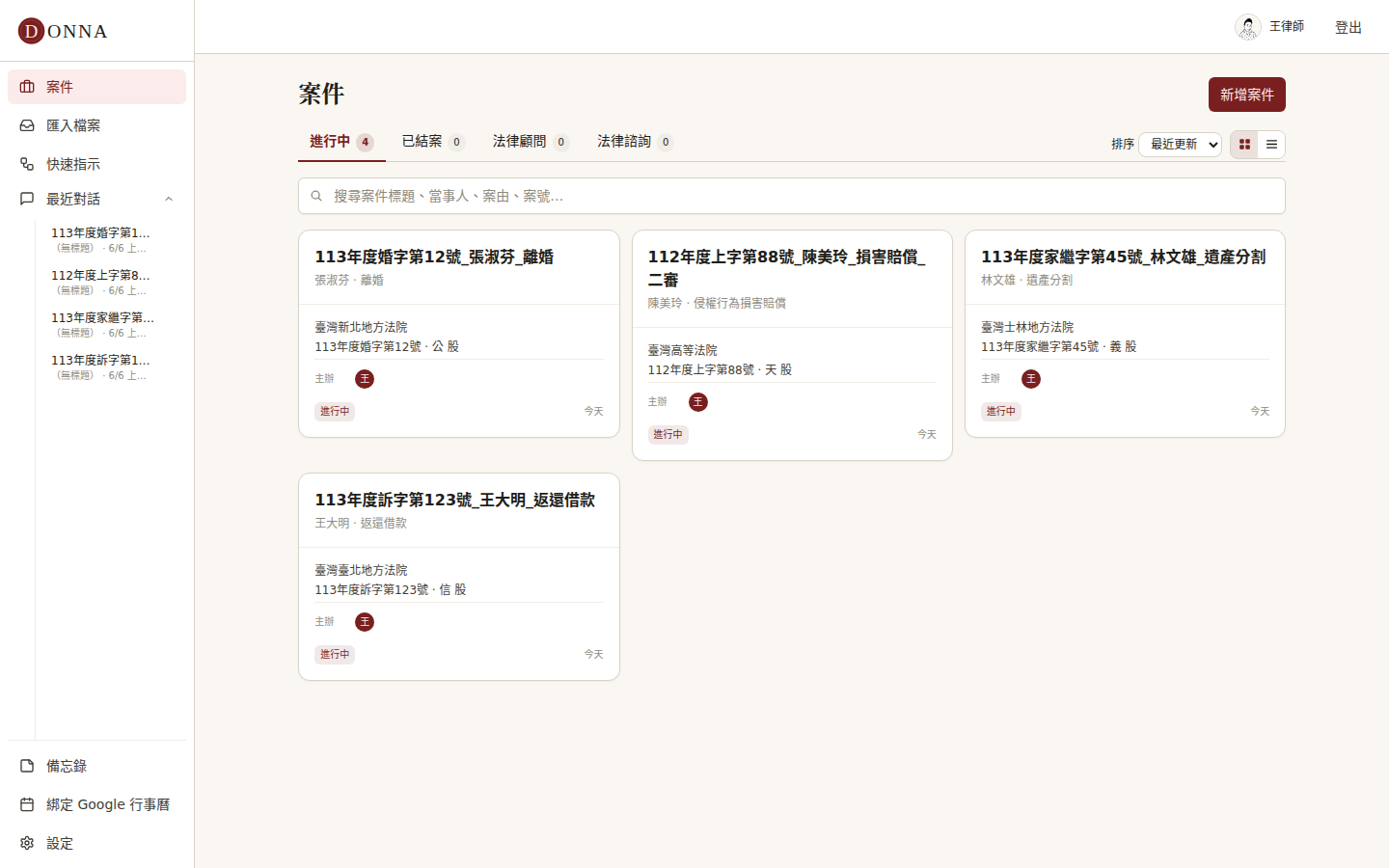This screenshot has width=1389, height=868.
Task: Click 王 avatar on 陳美玲 損害賠償 card
Action: point(698,402)
